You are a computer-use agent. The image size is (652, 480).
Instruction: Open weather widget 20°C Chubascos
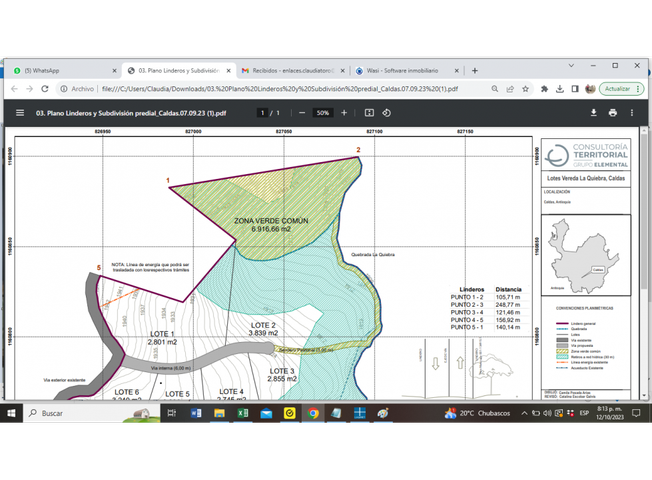pyautogui.click(x=477, y=413)
